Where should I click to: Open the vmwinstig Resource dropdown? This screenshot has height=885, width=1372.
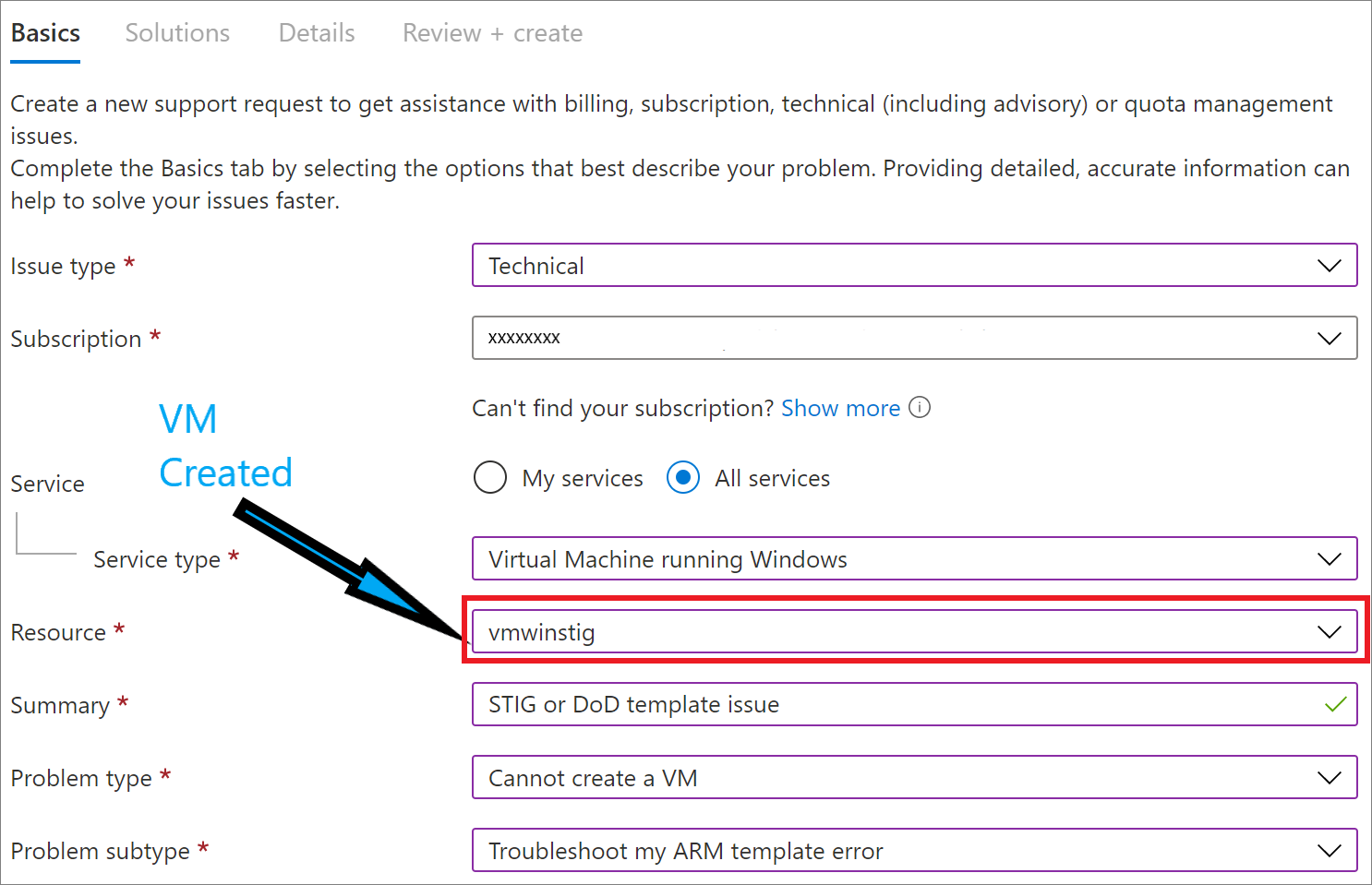tap(914, 632)
